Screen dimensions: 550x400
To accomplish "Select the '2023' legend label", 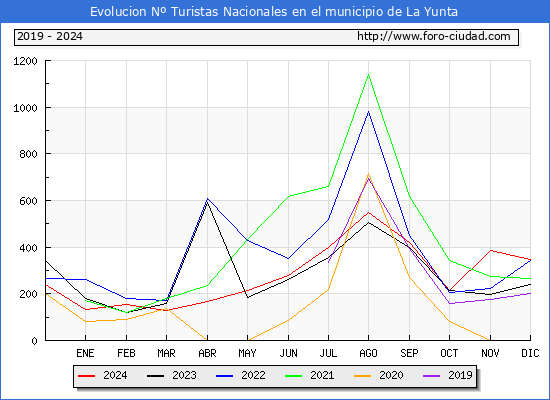I will (184, 375).
